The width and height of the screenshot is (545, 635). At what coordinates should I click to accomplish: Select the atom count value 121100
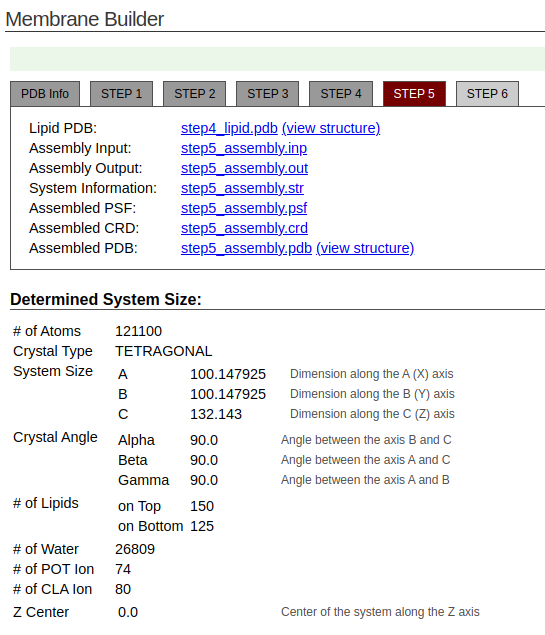tap(138, 331)
